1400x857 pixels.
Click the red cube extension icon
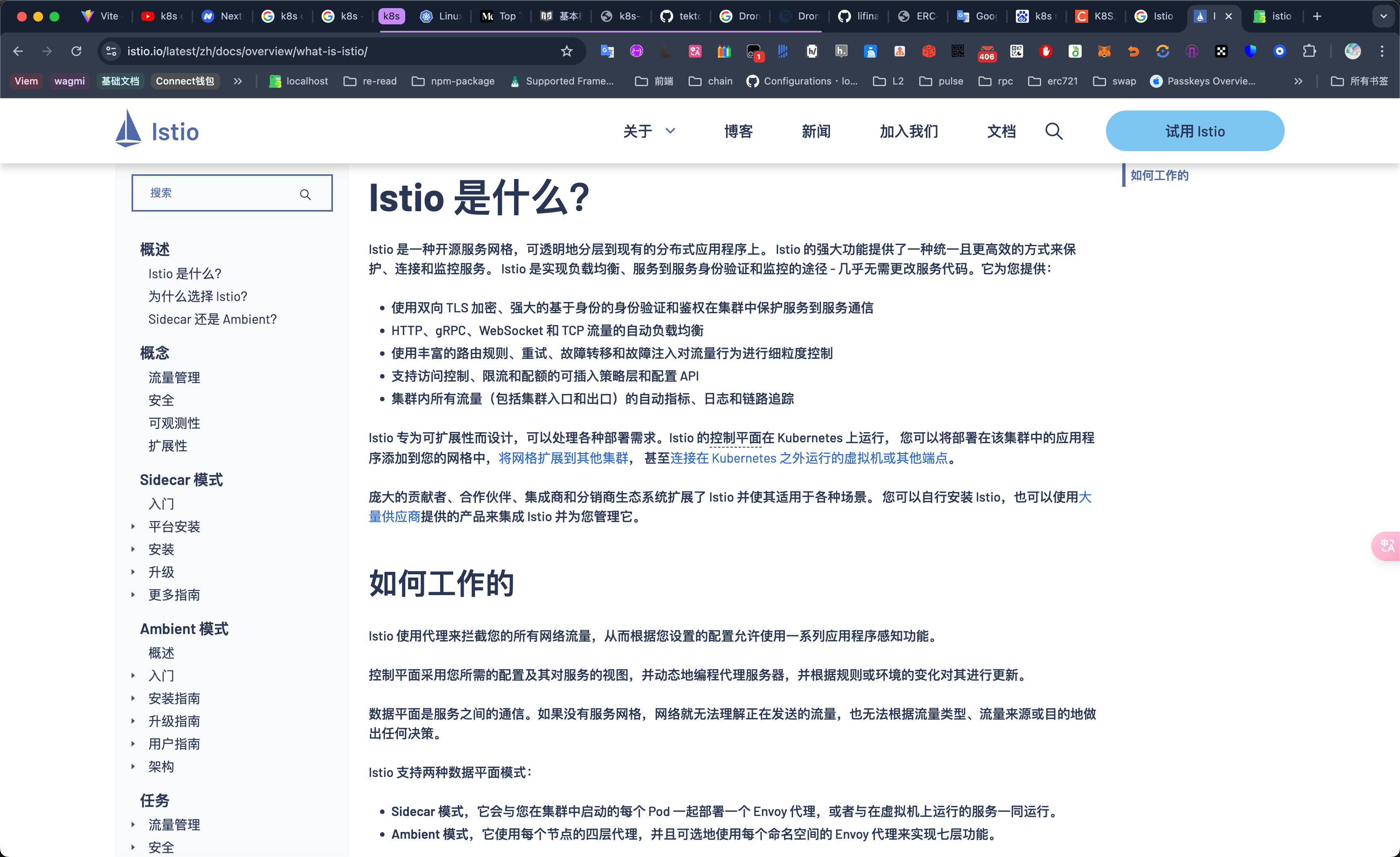929,51
